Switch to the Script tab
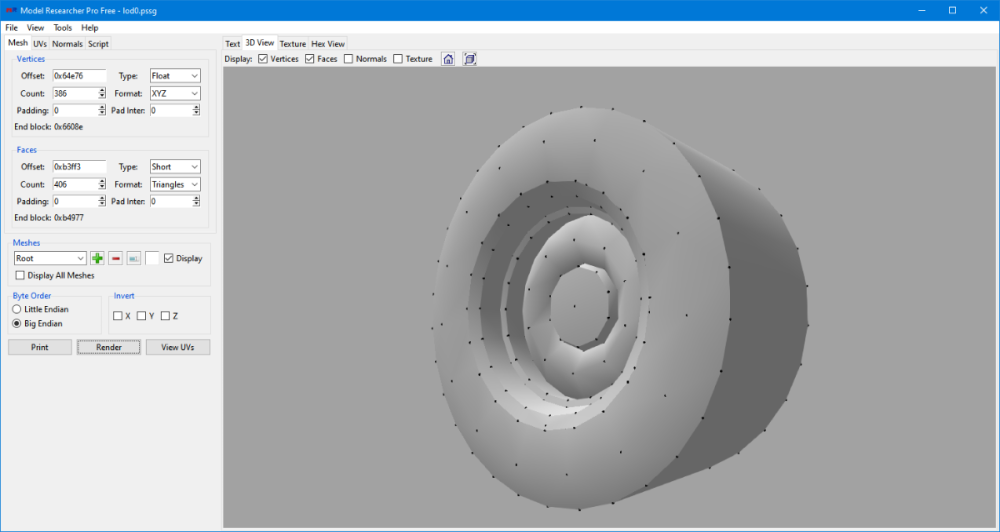The height and width of the screenshot is (532, 1000). [x=98, y=44]
